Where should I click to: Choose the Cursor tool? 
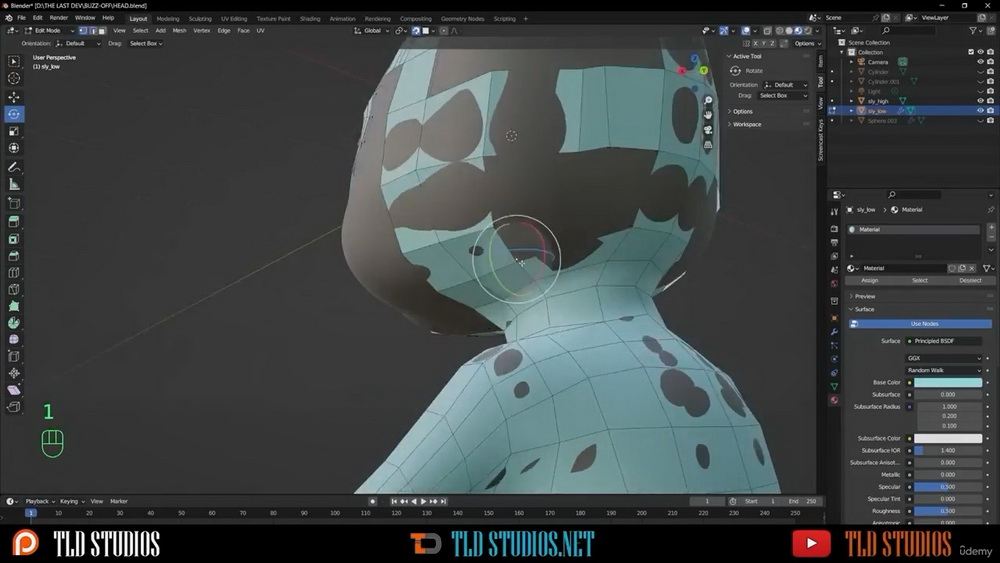[x=13, y=78]
